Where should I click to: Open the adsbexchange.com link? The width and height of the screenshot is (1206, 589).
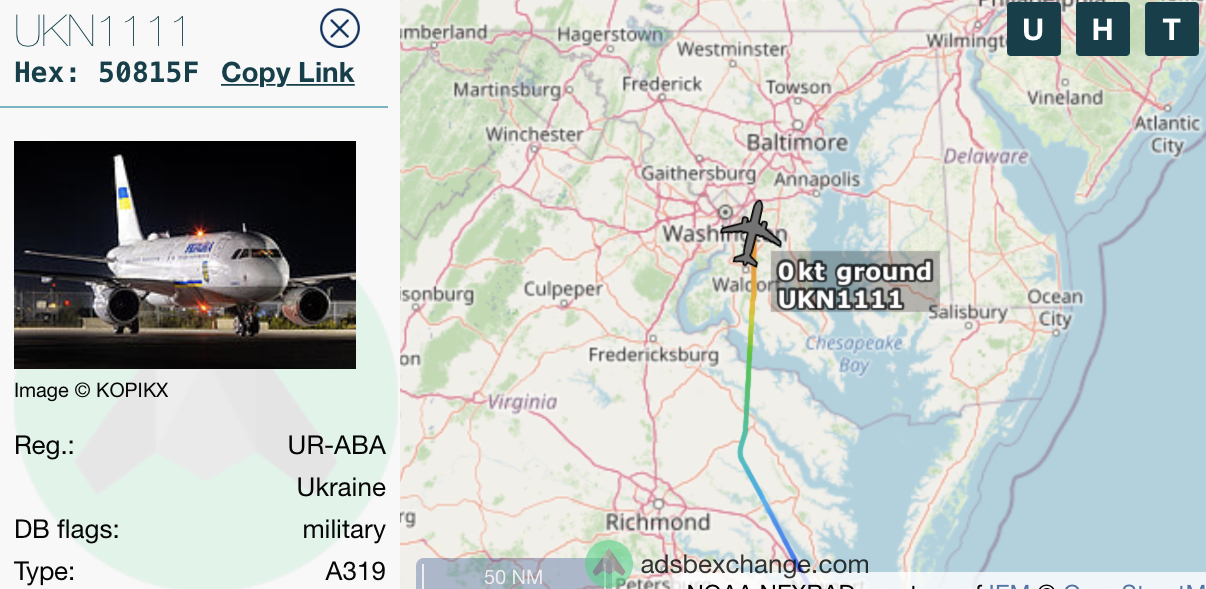tap(755, 565)
